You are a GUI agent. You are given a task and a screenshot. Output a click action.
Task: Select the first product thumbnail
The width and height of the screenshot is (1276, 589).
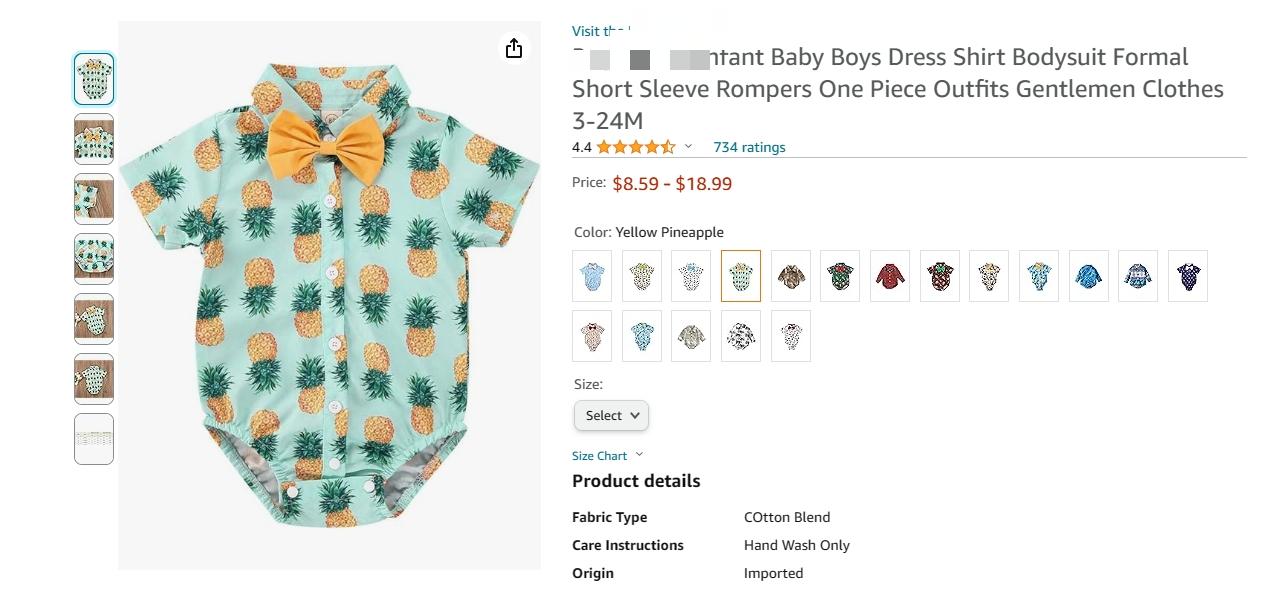coord(94,79)
